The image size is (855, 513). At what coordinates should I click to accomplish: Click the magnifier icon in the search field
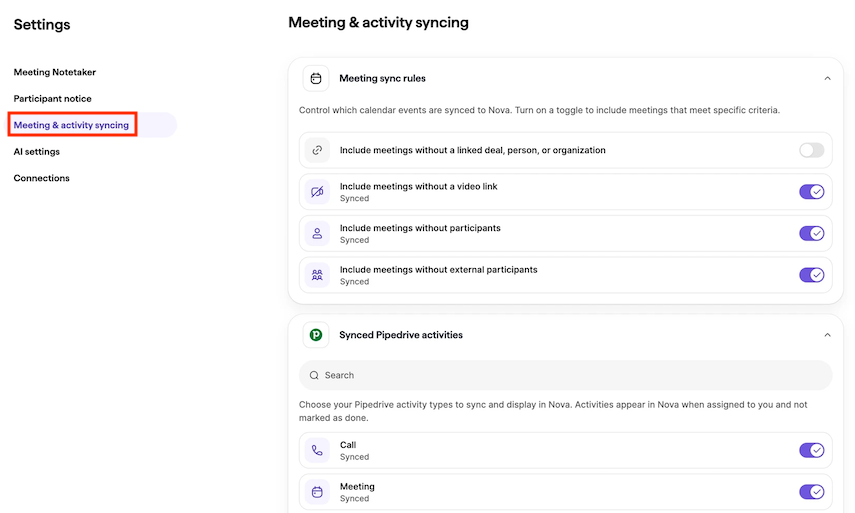(314, 375)
